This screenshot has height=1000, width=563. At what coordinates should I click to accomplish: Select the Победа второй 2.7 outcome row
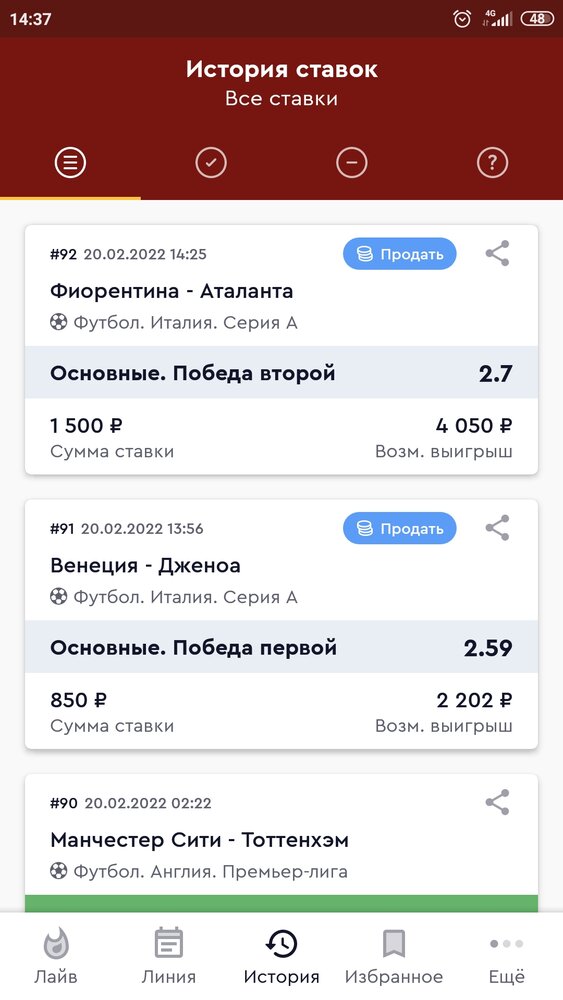click(281, 373)
